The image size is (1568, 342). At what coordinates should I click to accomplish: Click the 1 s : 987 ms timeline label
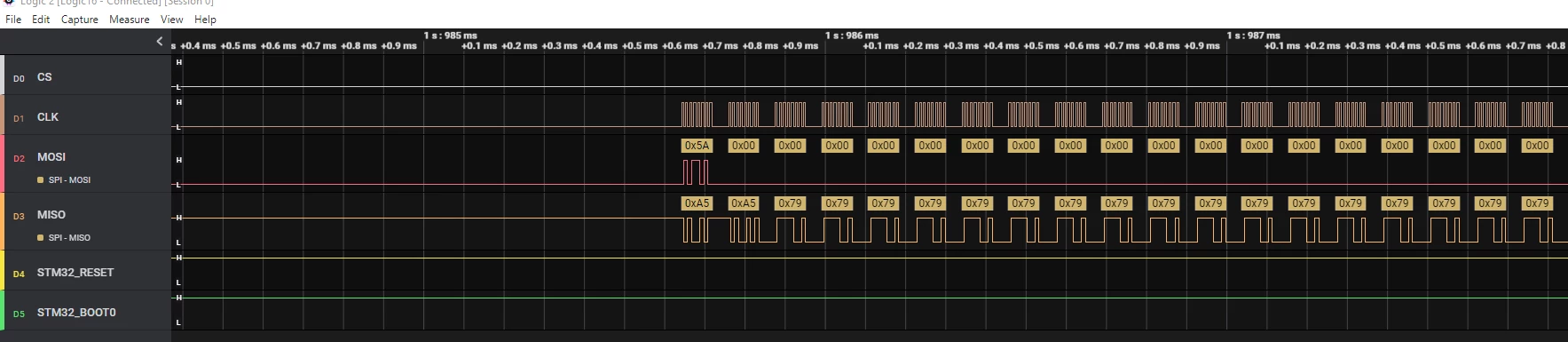pos(1253,36)
